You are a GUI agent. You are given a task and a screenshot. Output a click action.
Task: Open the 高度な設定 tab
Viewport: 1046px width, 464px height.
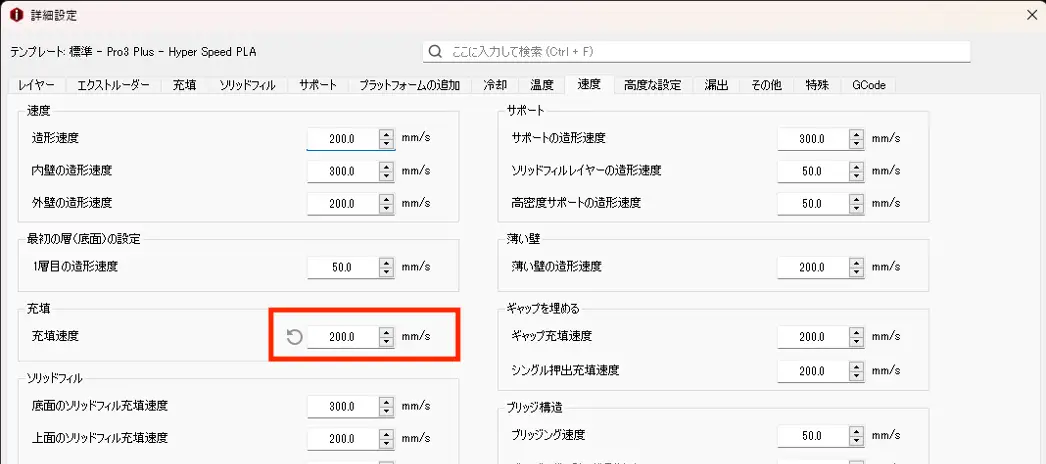(652, 85)
